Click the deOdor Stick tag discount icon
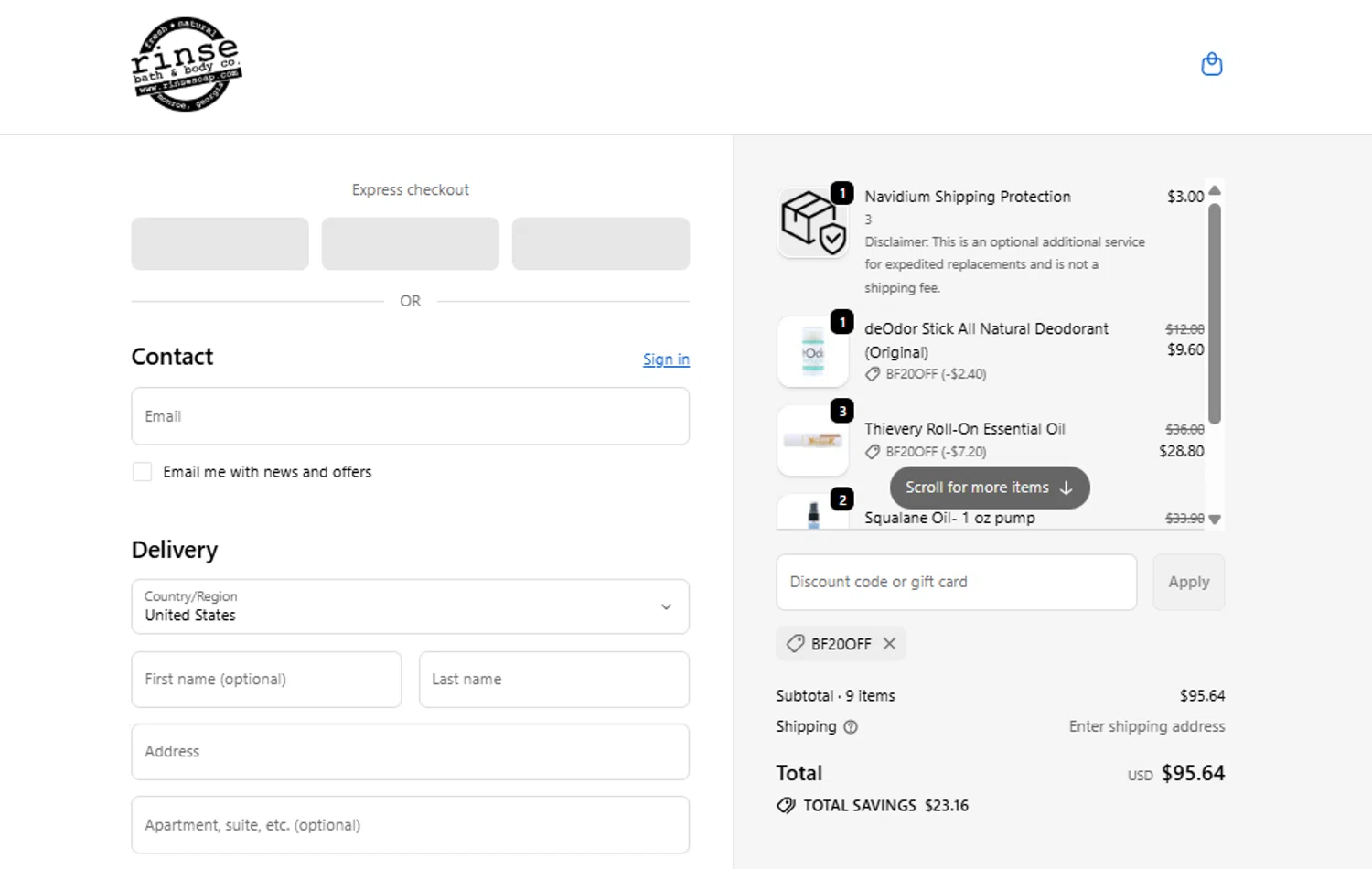1372x869 pixels. [x=873, y=374]
